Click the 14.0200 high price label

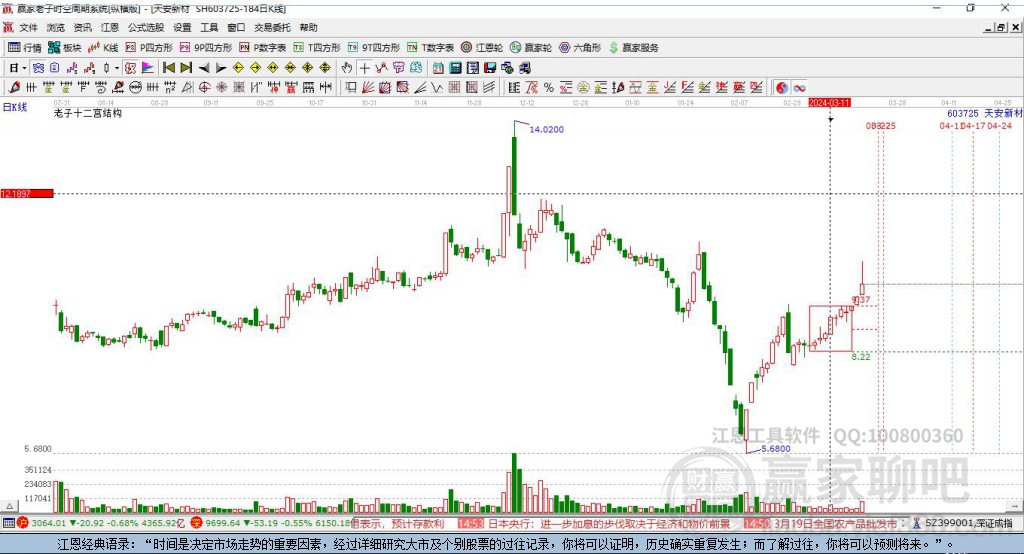click(x=547, y=129)
